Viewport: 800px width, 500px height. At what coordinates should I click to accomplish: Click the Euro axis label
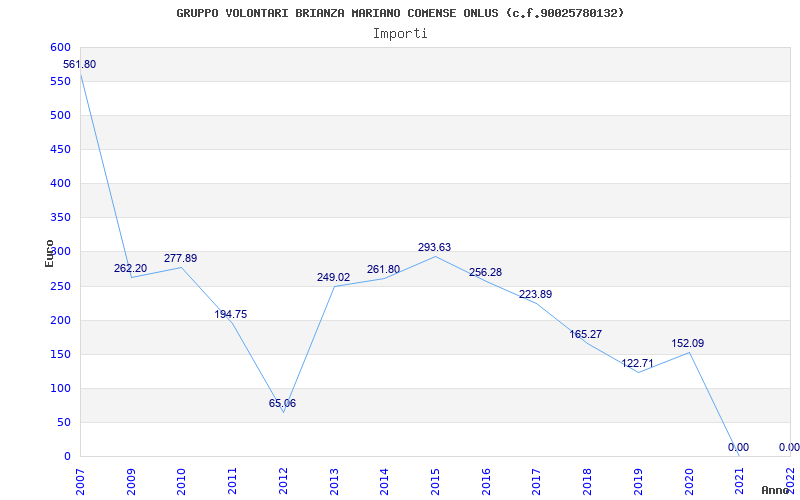click(49, 253)
